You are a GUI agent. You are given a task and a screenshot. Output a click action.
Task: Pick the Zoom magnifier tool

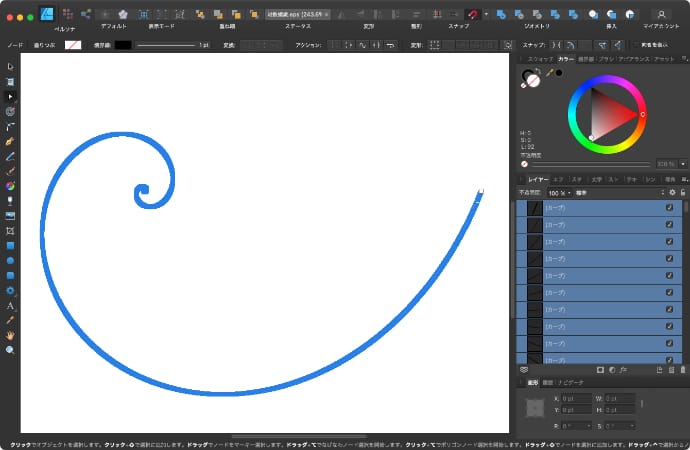(x=10, y=350)
